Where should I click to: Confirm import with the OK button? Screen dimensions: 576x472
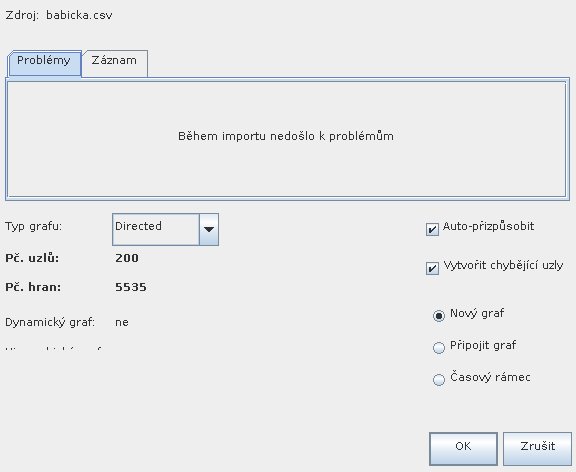point(463,448)
